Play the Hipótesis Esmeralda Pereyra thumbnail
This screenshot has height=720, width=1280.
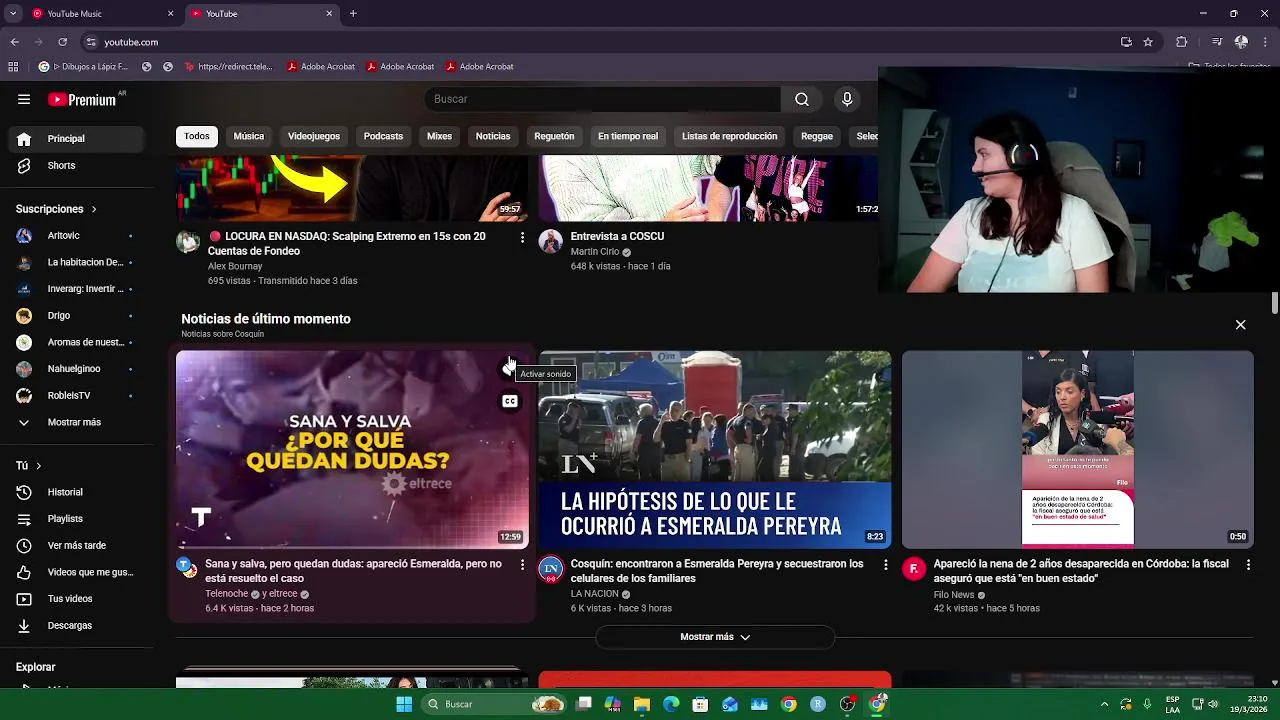[x=715, y=448]
